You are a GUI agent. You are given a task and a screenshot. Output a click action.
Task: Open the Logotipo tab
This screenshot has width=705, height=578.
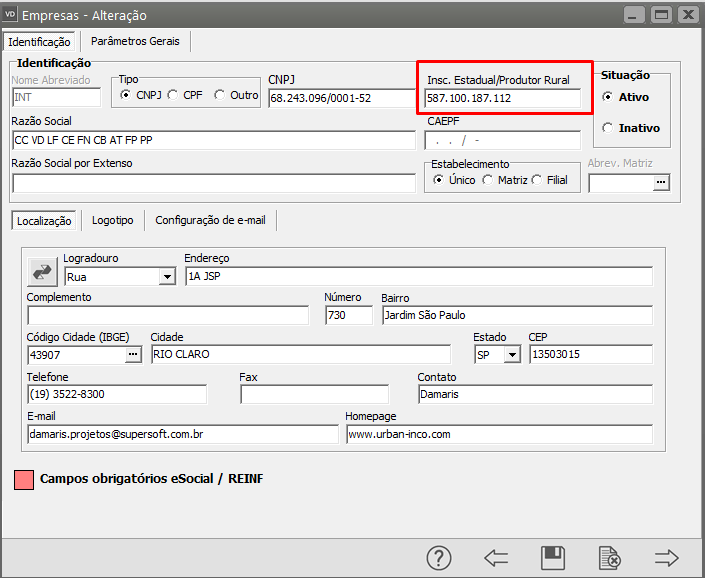point(113,220)
